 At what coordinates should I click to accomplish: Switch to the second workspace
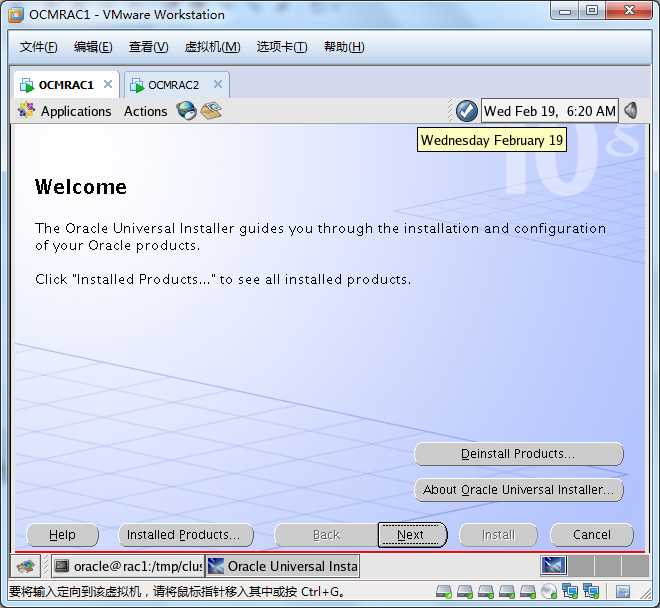(581, 565)
